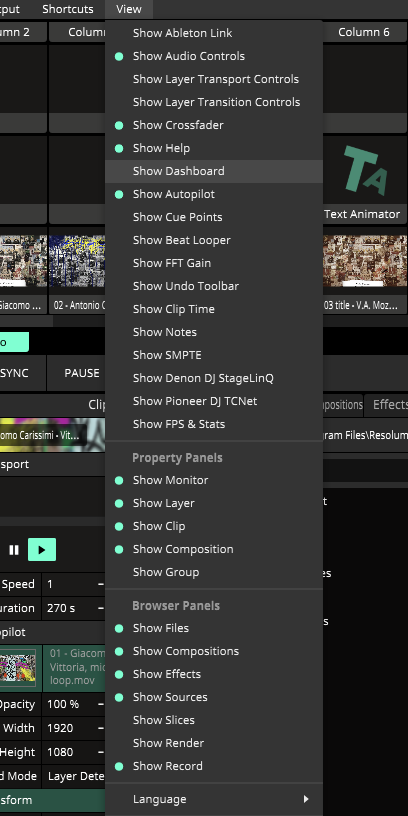Click the green play forward button

coord(42,550)
